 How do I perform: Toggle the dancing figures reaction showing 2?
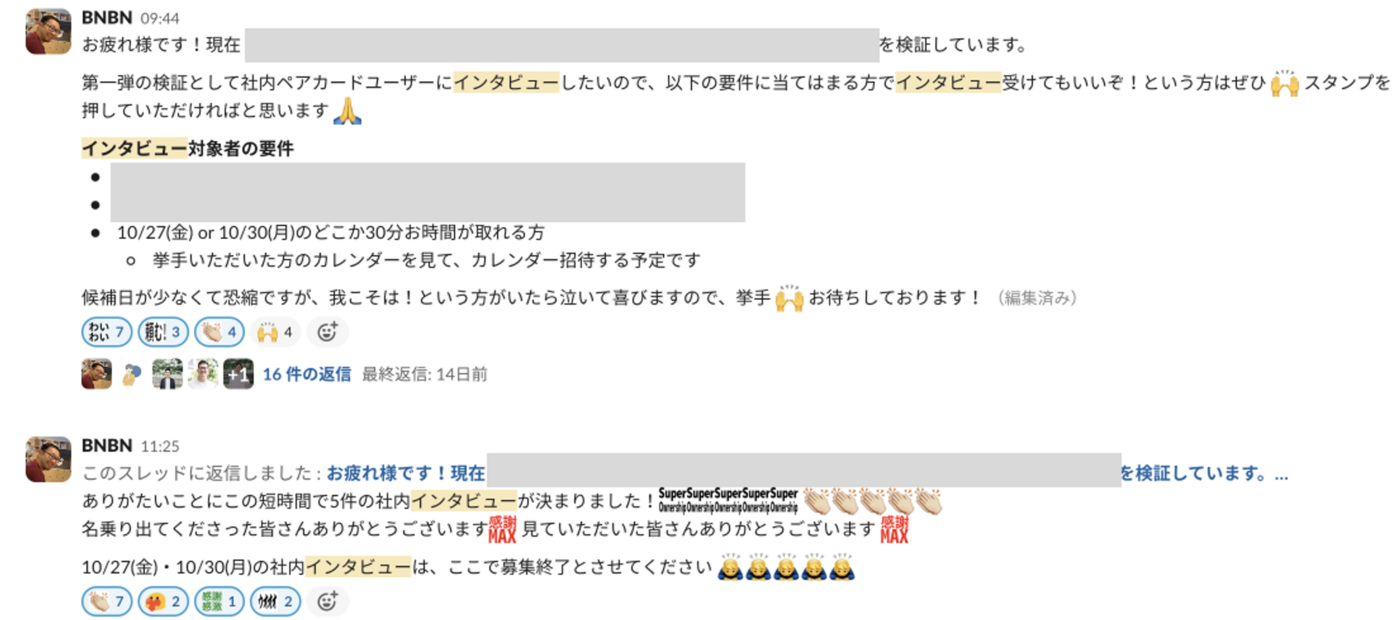click(x=275, y=601)
